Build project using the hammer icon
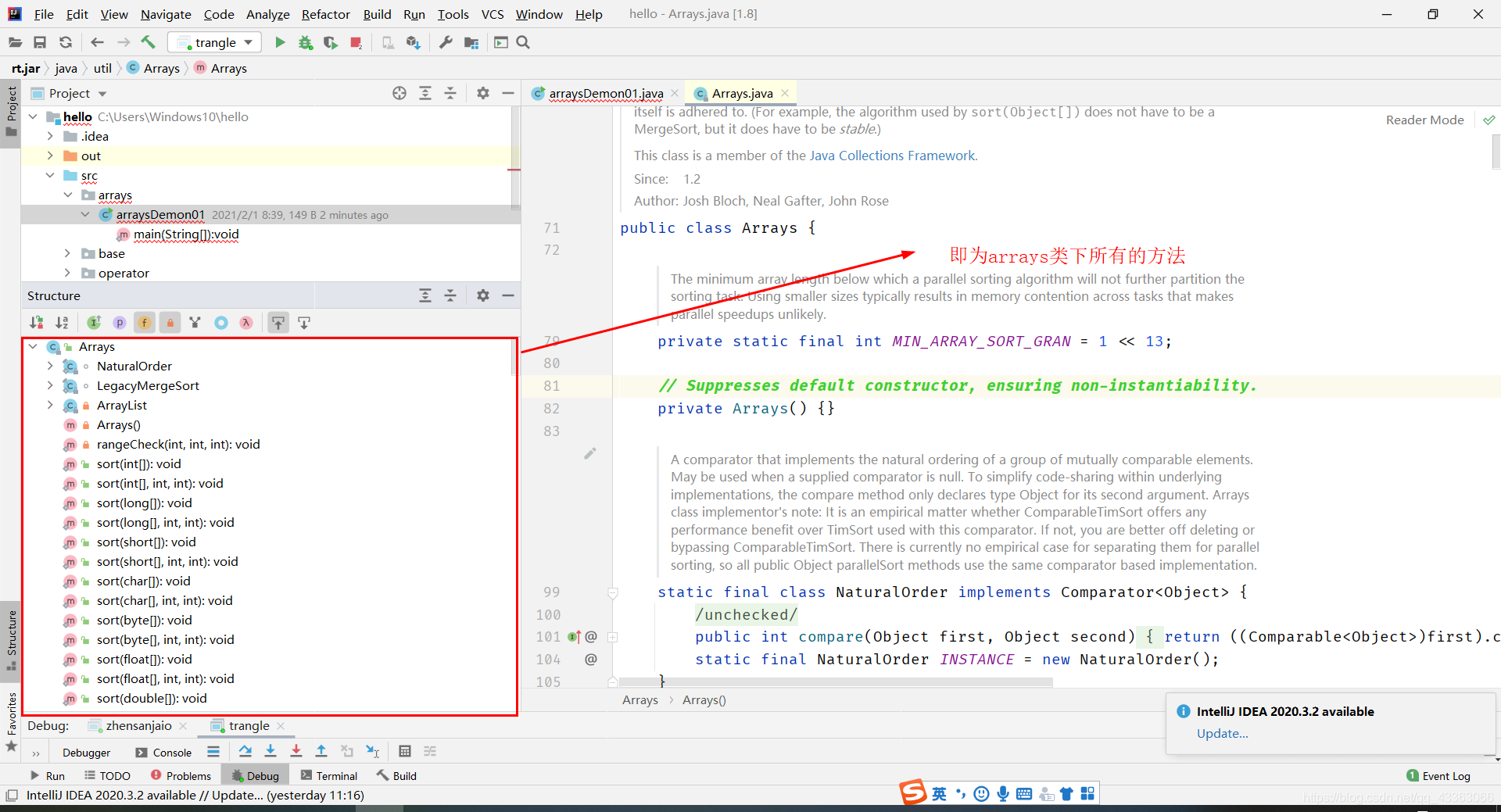Image resolution: width=1501 pixels, height=812 pixels. pyautogui.click(x=149, y=42)
